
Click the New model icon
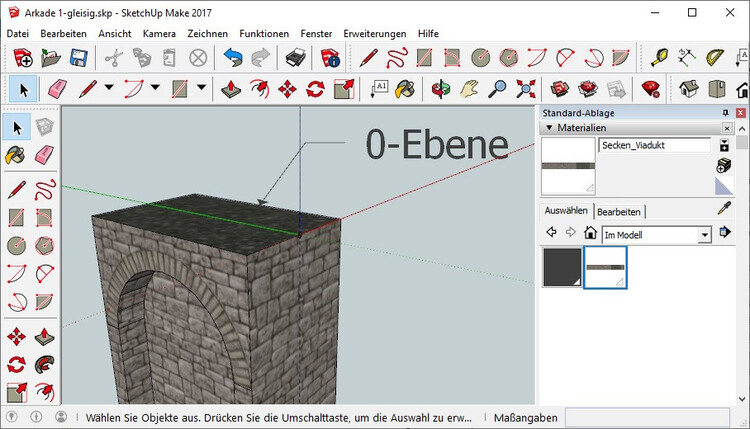tap(22, 58)
